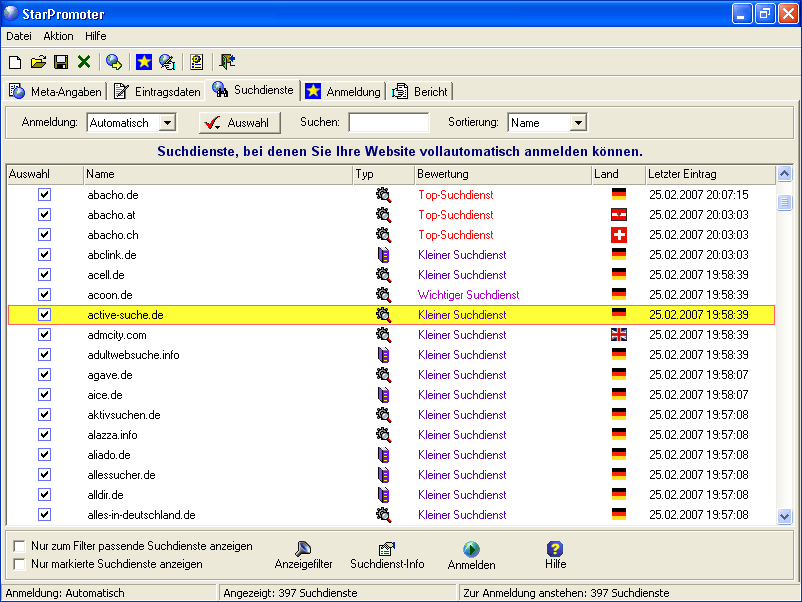Click the book type icon for alldir.de

click(383, 495)
